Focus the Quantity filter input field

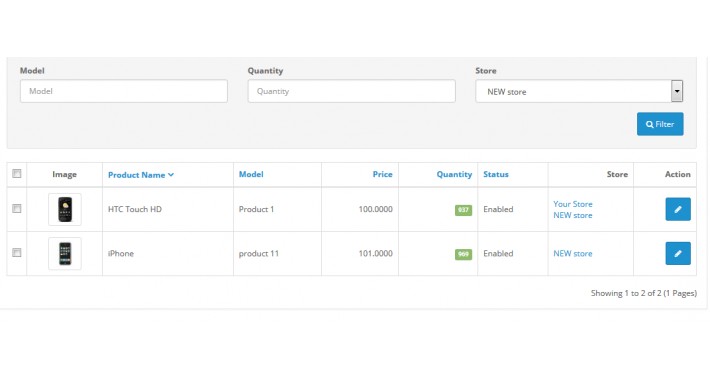(351, 91)
